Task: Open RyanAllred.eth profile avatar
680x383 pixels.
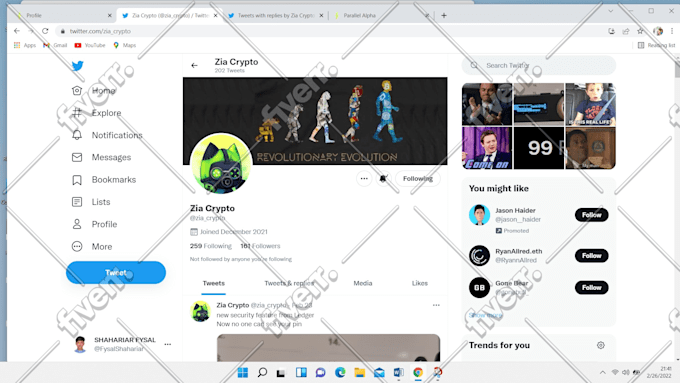Action: pos(479,255)
